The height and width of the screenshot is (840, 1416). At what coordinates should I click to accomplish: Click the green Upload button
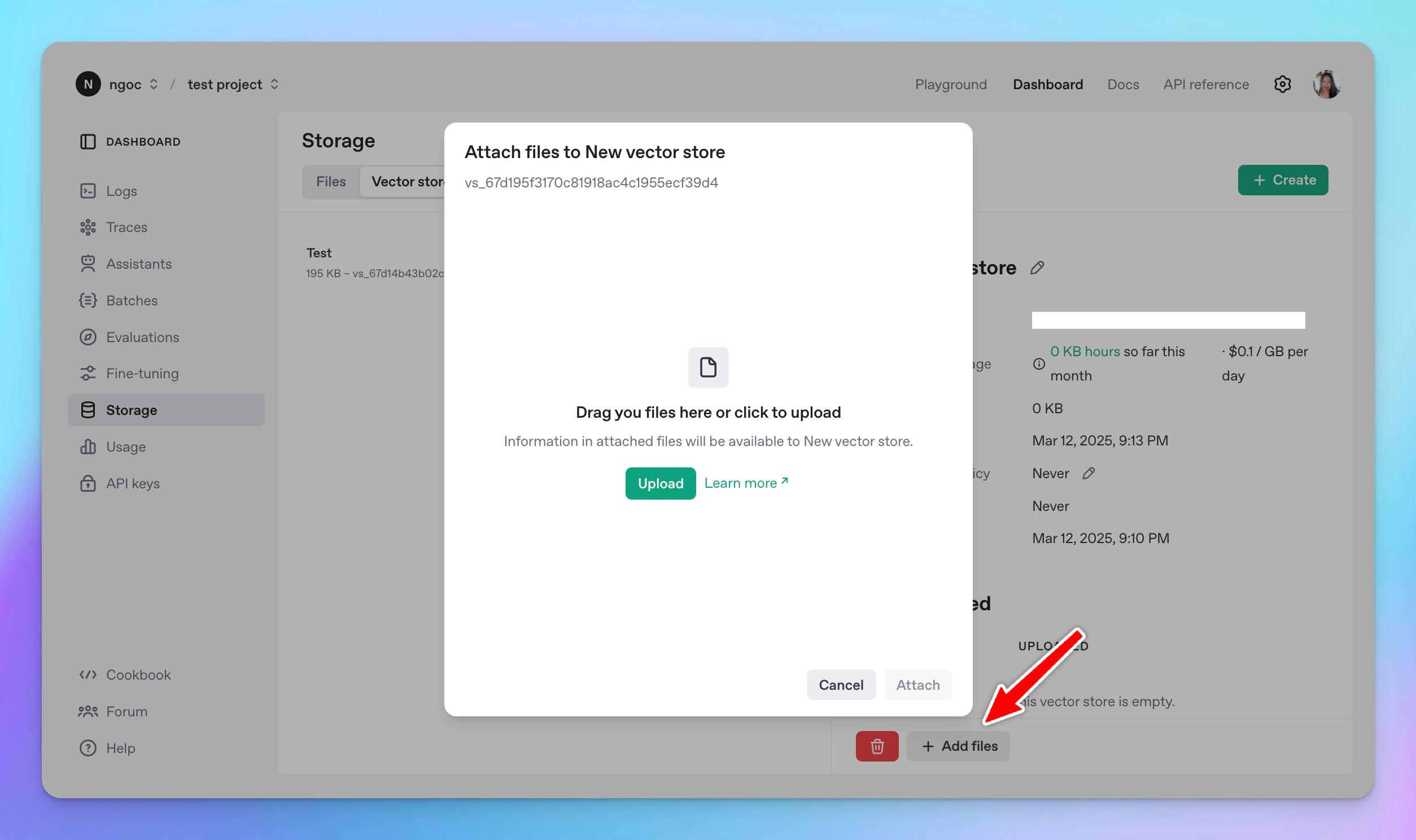(660, 483)
